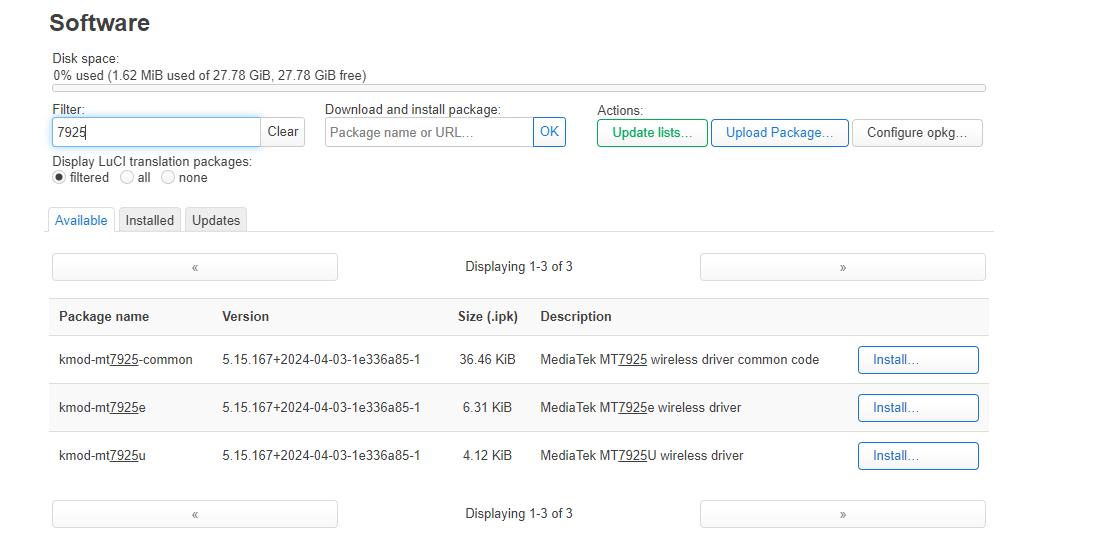This screenshot has width=1103, height=554.
Task: Open Configure opkg settings
Action: click(917, 133)
